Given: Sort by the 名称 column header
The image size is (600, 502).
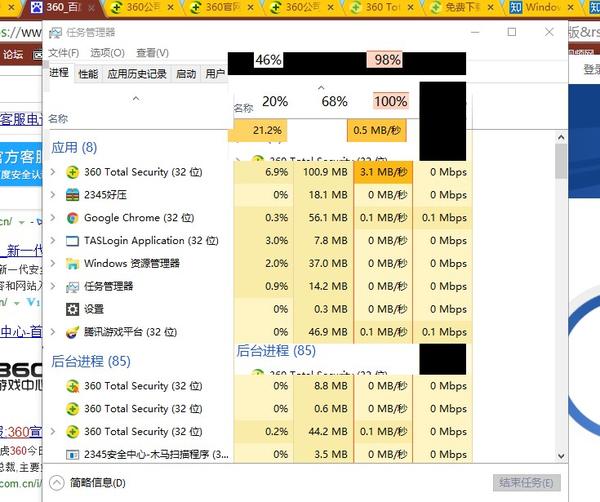Looking at the screenshot, I should [x=58, y=119].
